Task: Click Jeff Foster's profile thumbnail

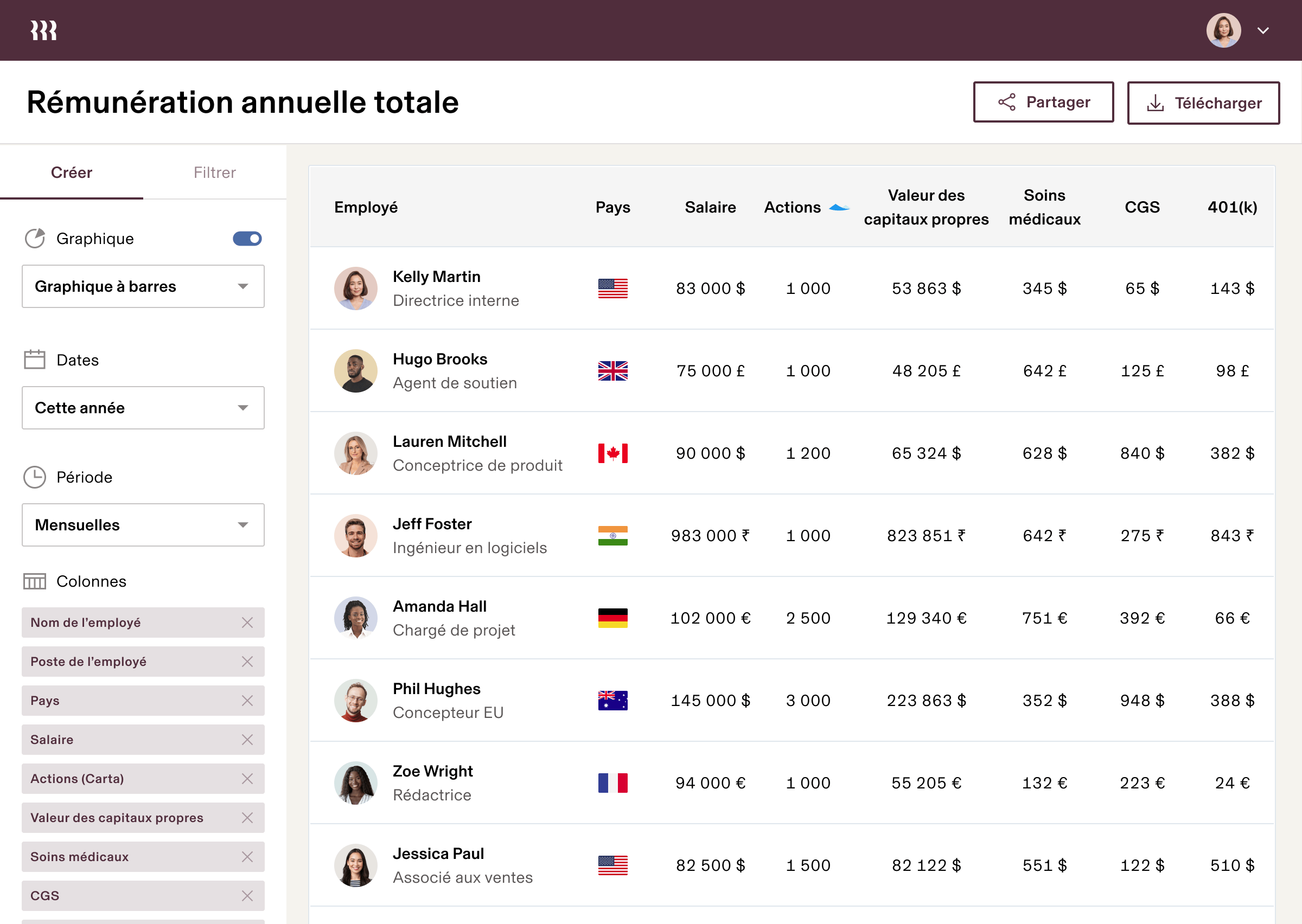Action: pyautogui.click(x=356, y=535)
